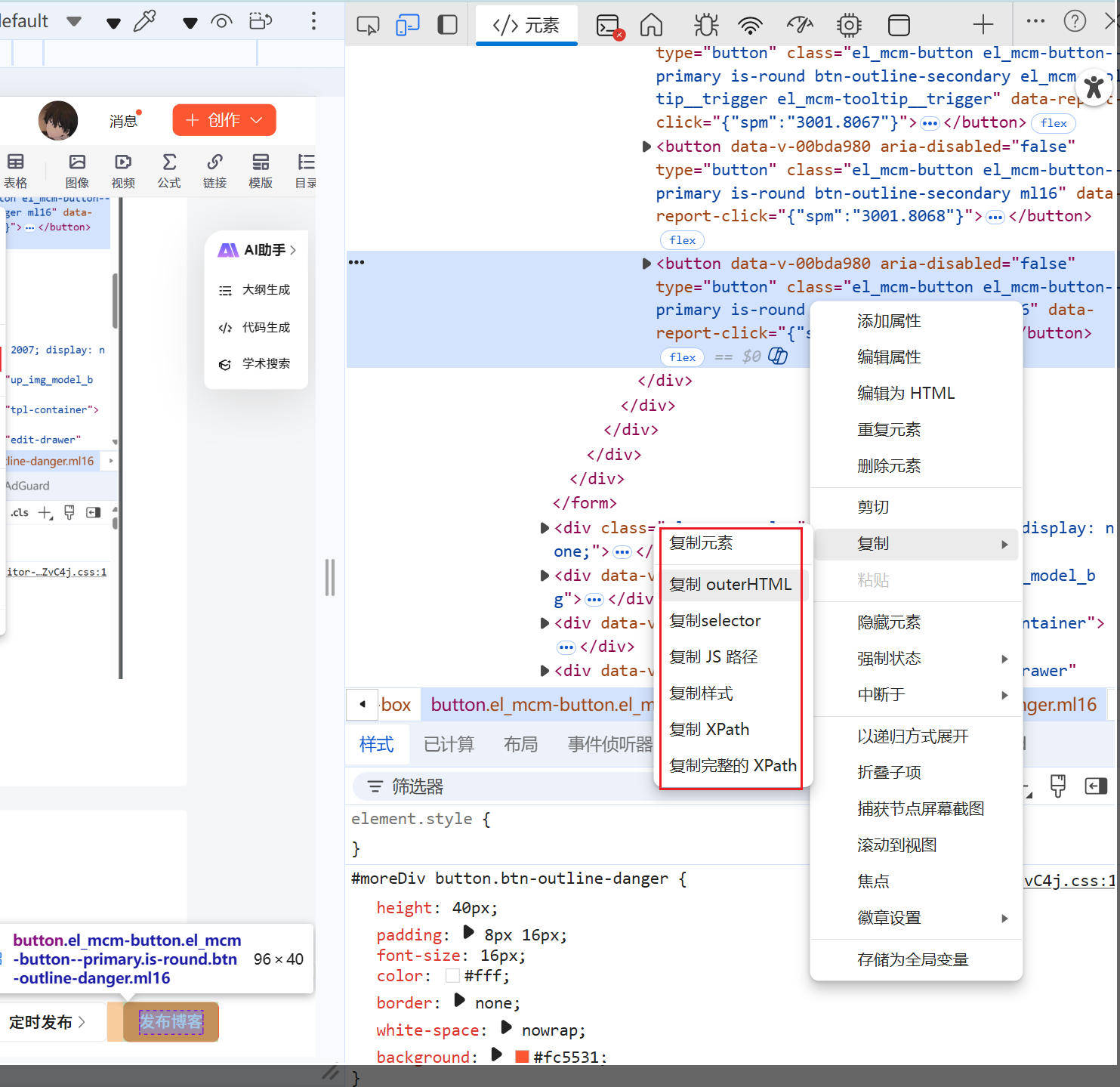Open 学术搜索 in the AI助手 panel
1120x1087 pixels.
264,363
